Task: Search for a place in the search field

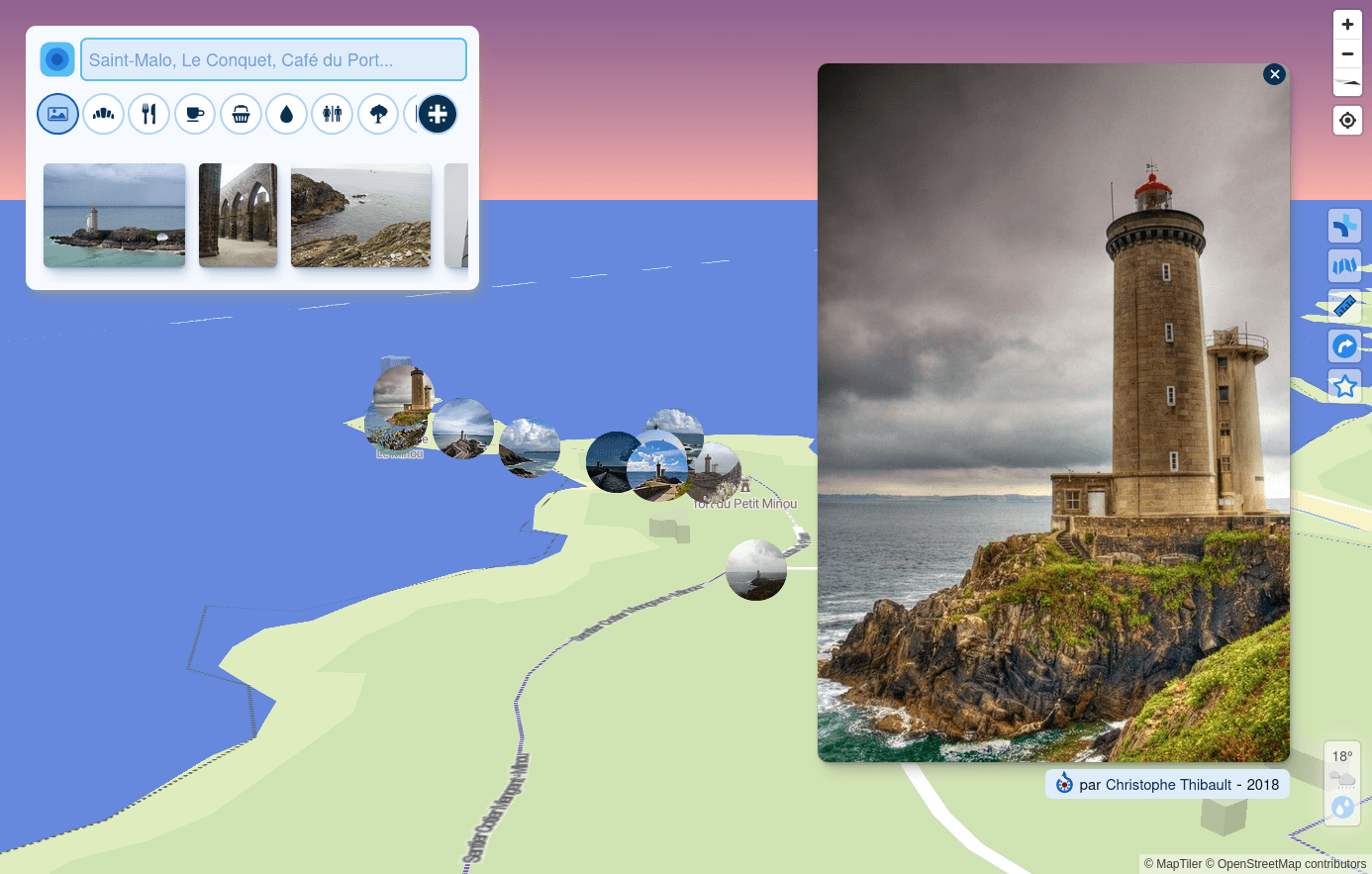Action: coord(273,59)
